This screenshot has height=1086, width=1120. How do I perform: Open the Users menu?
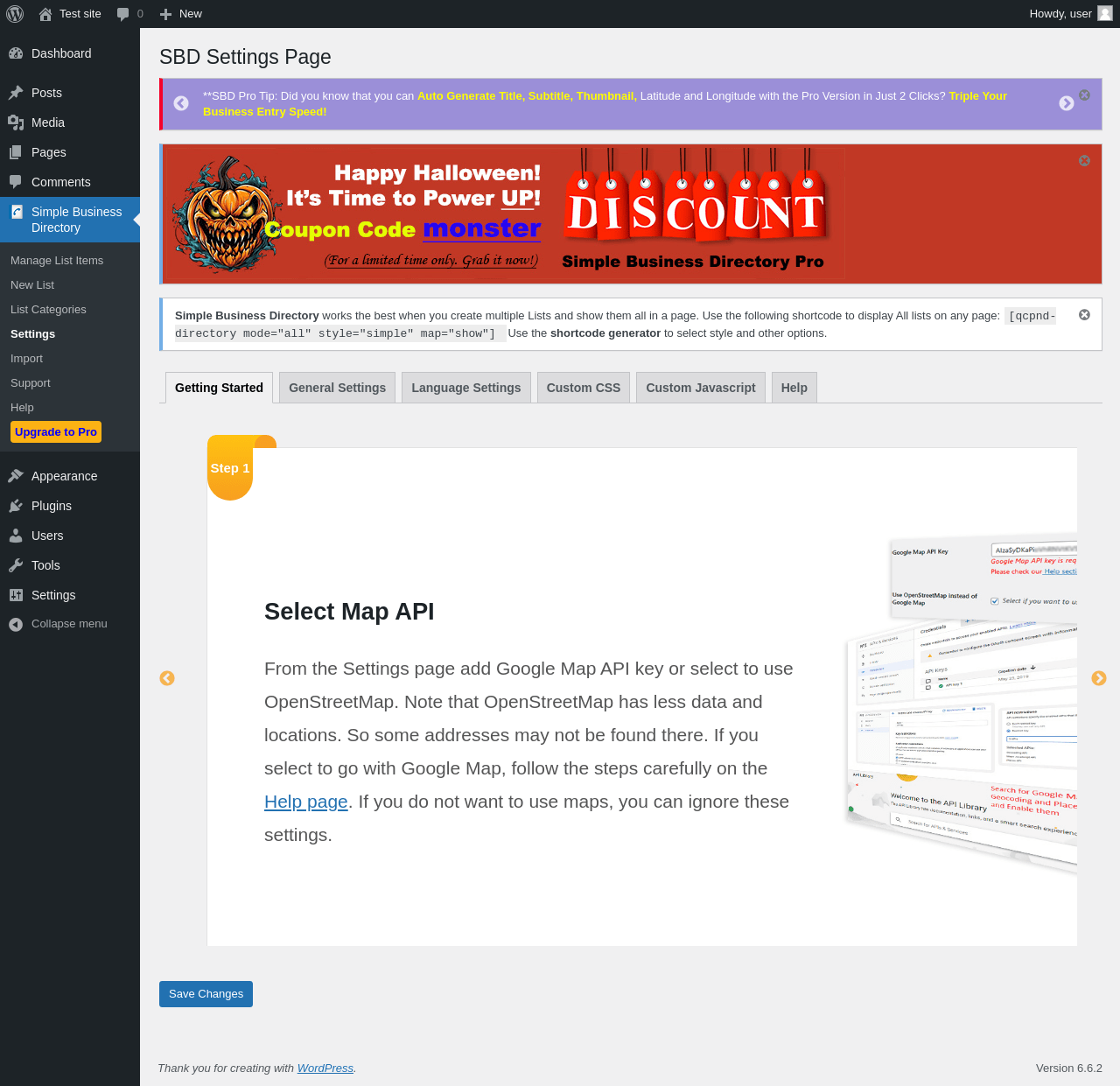[x=70, y=536]
